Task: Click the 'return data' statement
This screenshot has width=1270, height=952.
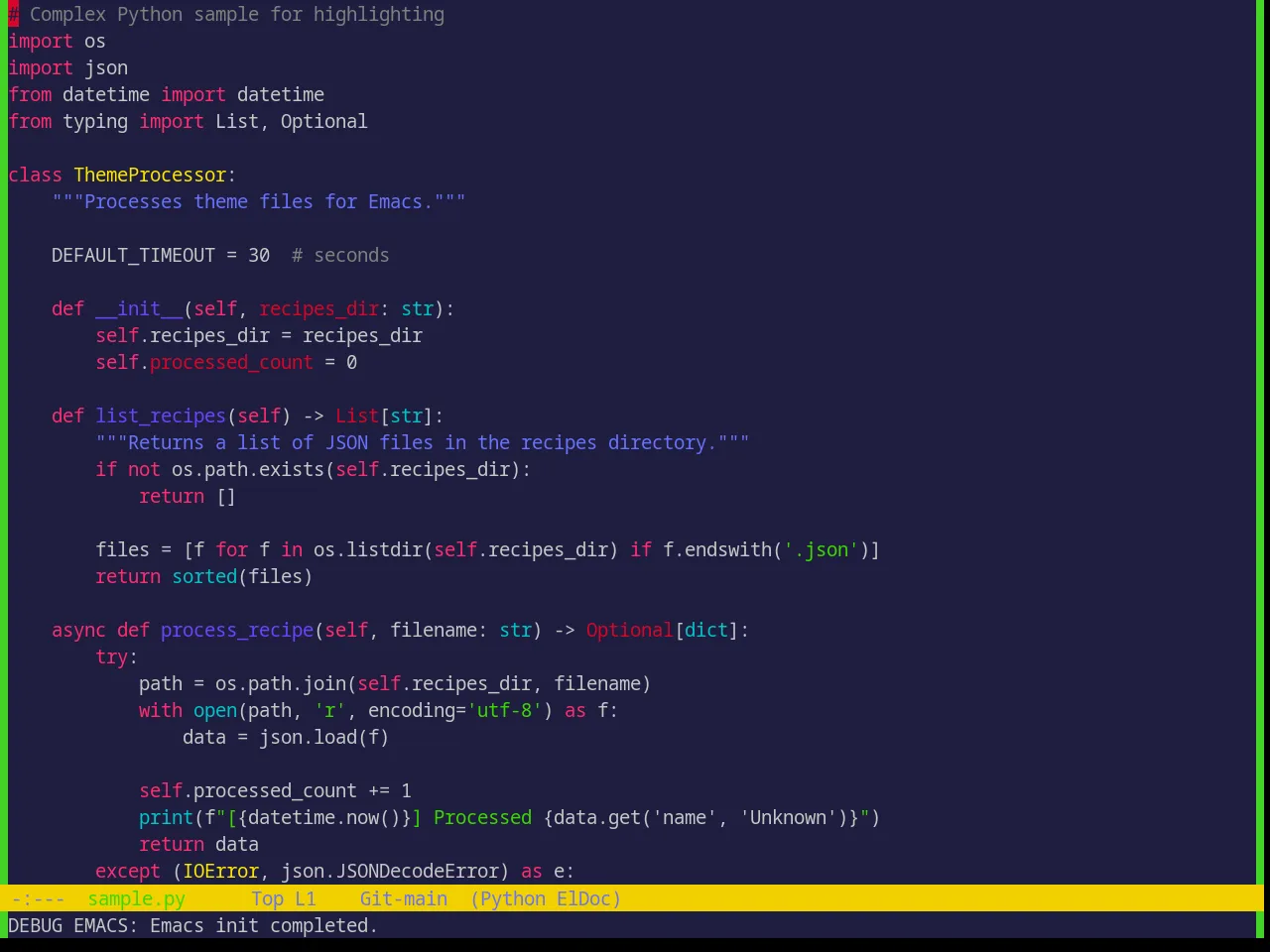Action: click(198, 844)
